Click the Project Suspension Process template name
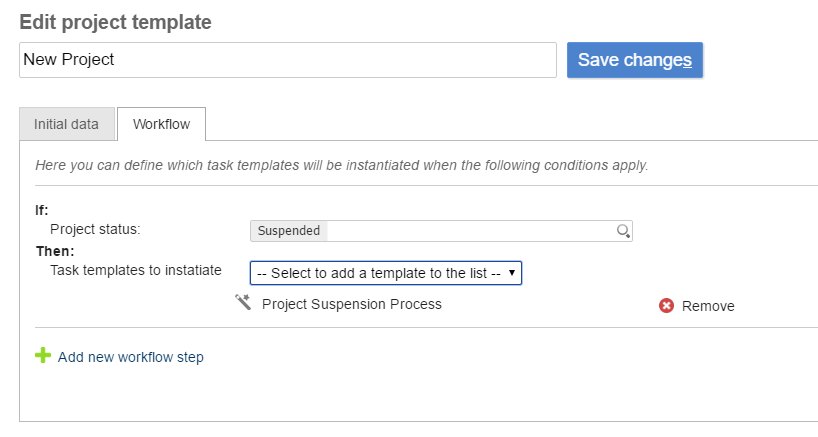 click(x=351, y=304)
